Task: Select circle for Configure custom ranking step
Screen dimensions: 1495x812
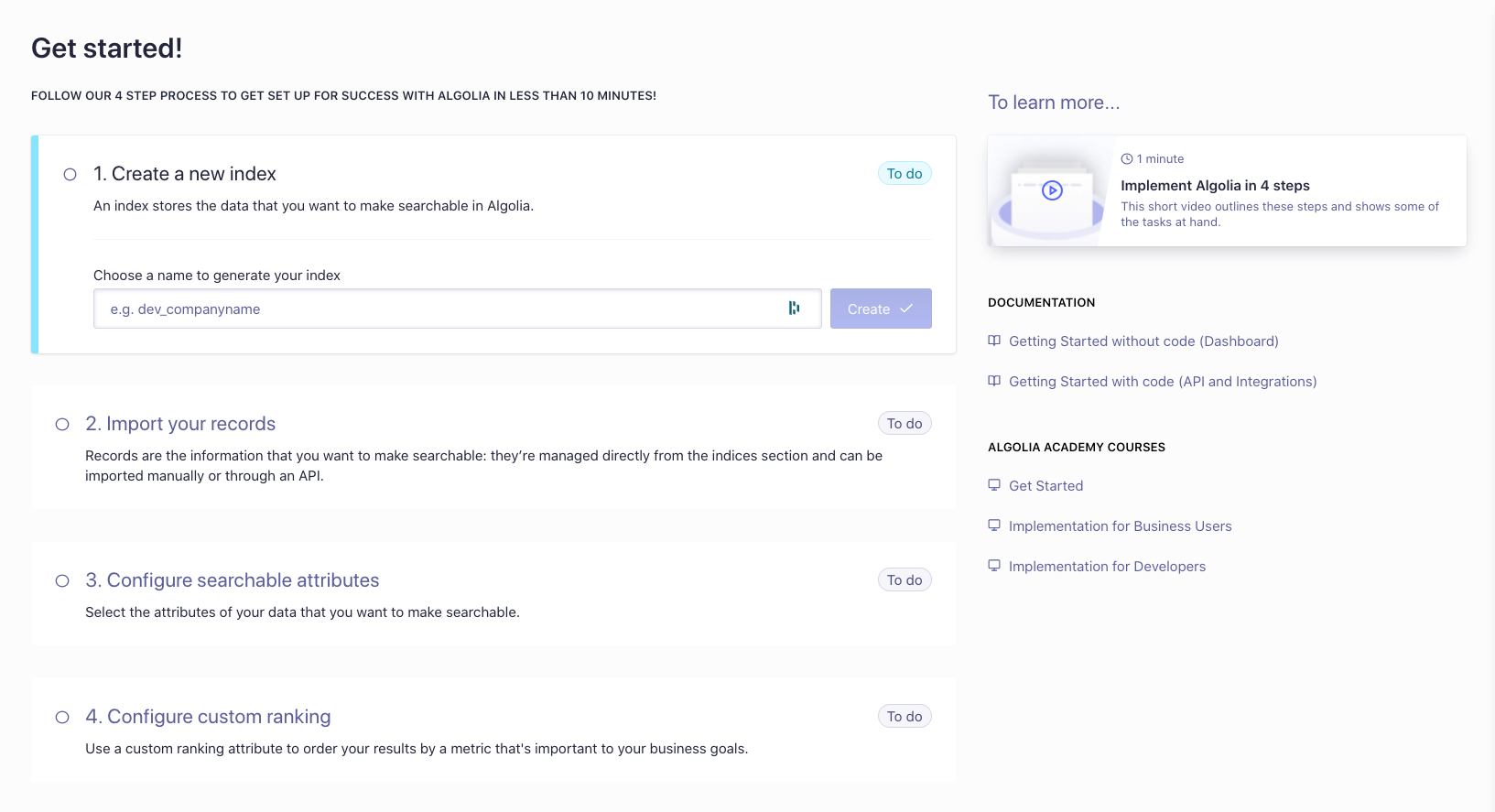Action: pos(62,717)
